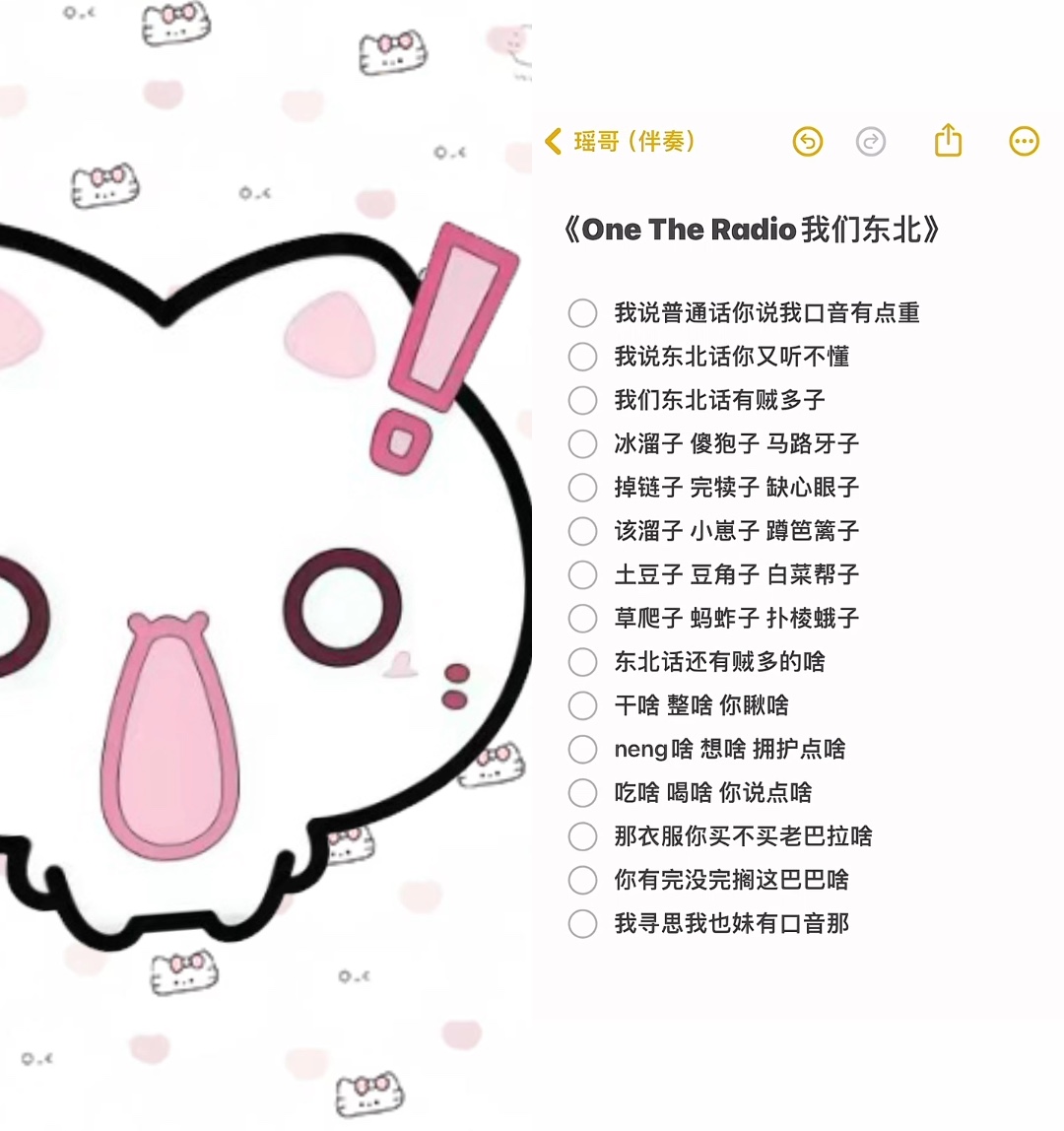This screenshot has height=1131, width=1064.
Task: Mark 我们东北话有贼多子 as done
Action: pos(582,400)
